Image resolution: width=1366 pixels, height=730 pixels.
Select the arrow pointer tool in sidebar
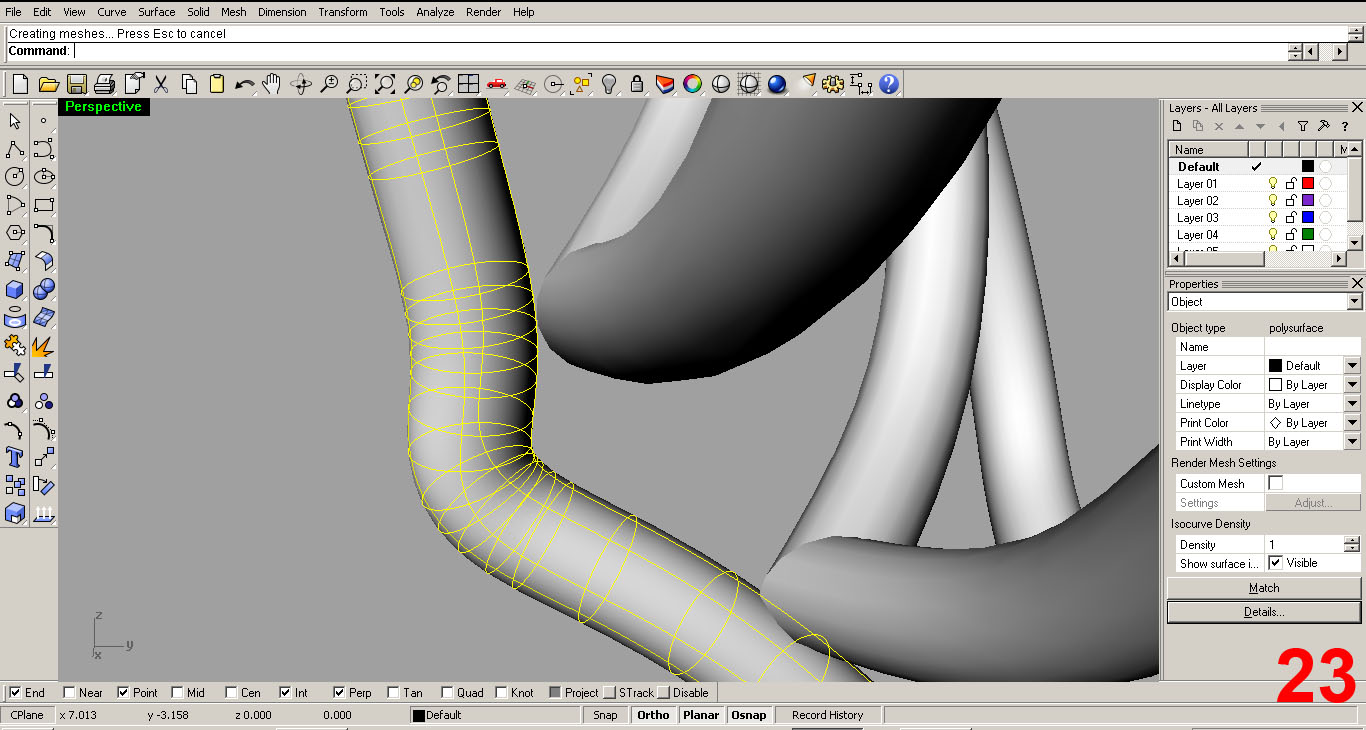[x=15, y=121]
